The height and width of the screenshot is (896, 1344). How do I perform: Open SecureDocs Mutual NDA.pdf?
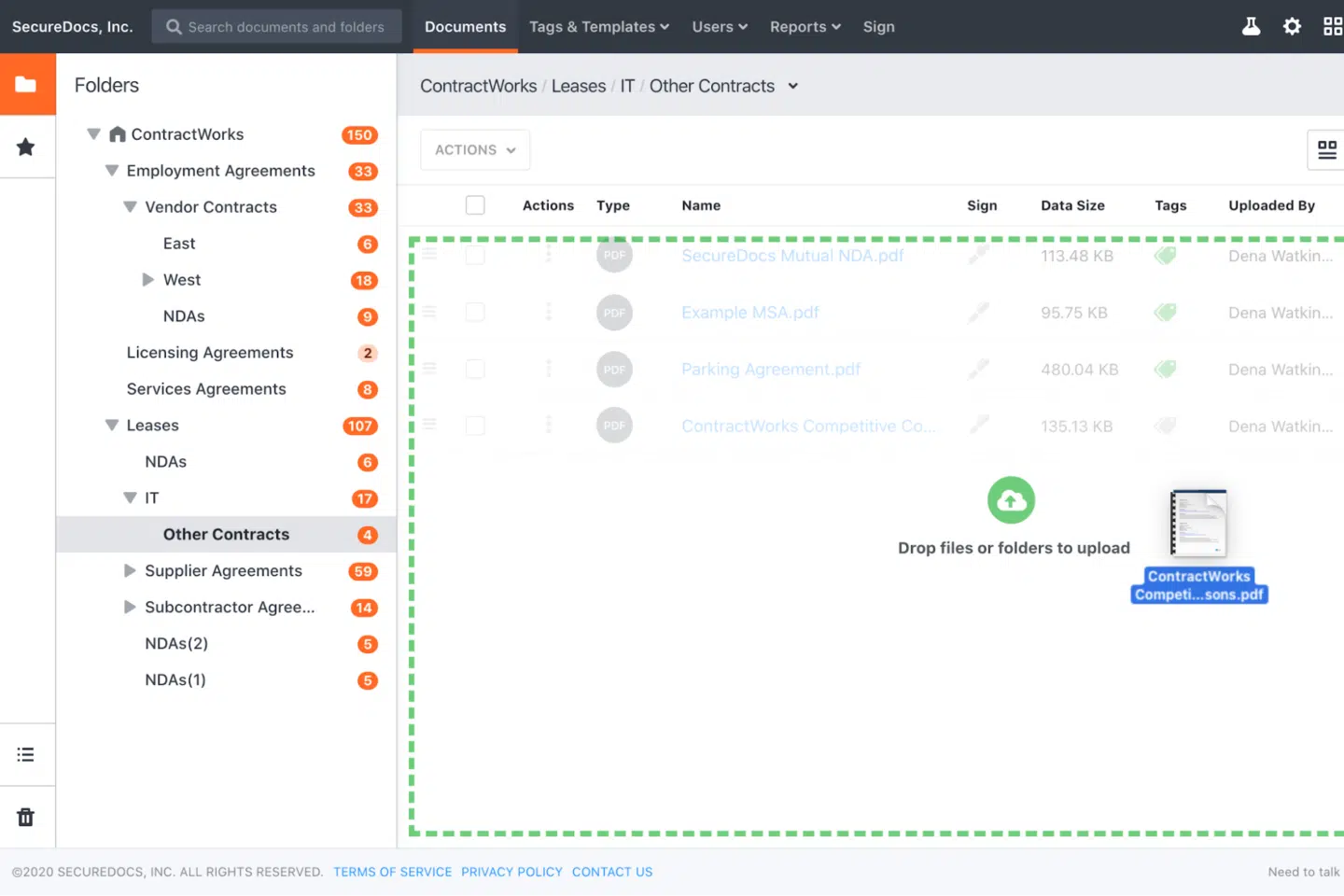tap(792, 256)
